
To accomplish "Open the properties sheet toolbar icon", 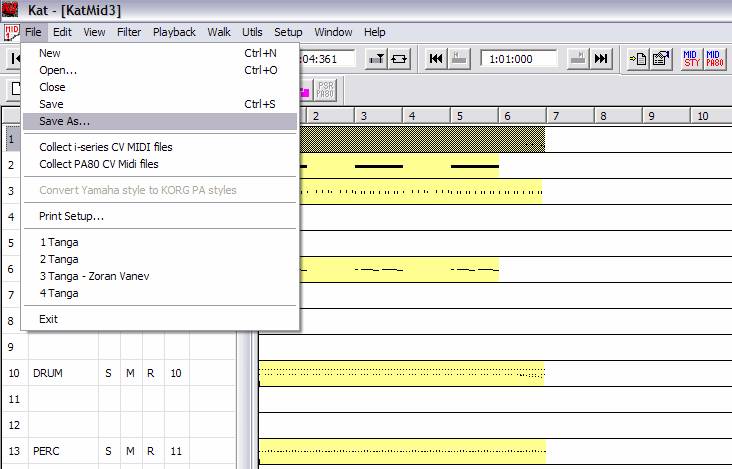I will point(661,59).
